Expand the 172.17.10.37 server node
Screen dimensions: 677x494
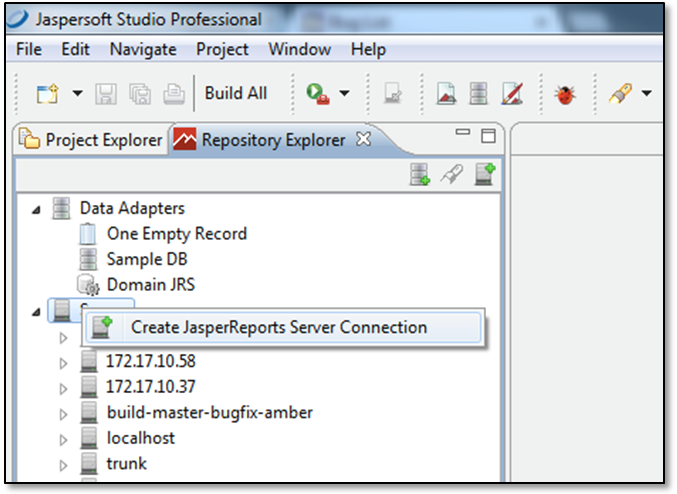click(63, 389)
